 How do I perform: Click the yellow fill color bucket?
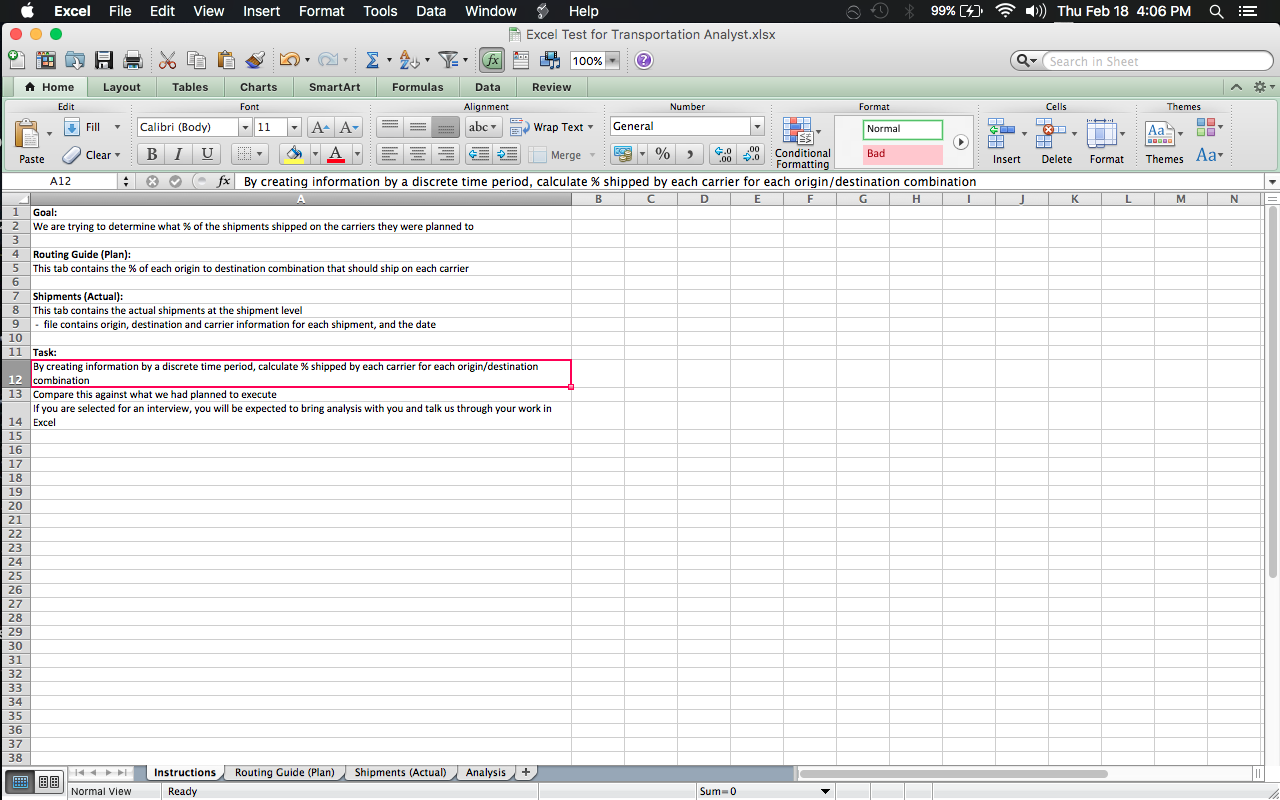[x=294, y=154]
